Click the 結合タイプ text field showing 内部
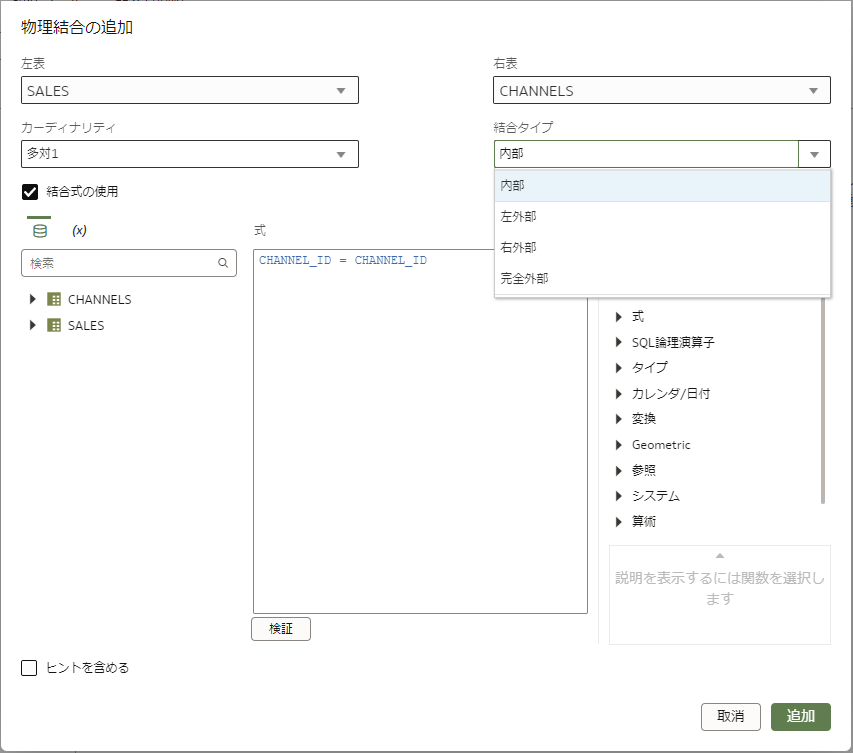Screen dimensions: 853x753 646,154
